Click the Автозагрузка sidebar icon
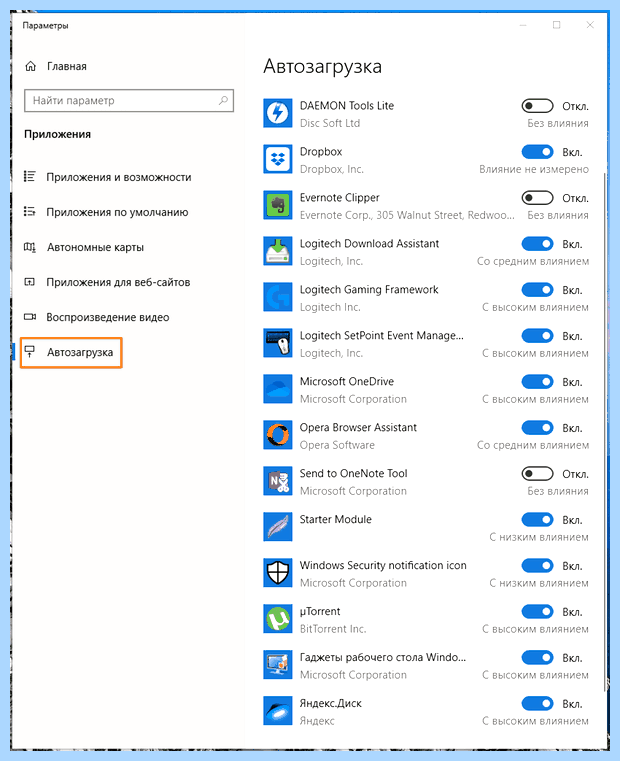The image size is (620, 761). click(x=30, y=352)
